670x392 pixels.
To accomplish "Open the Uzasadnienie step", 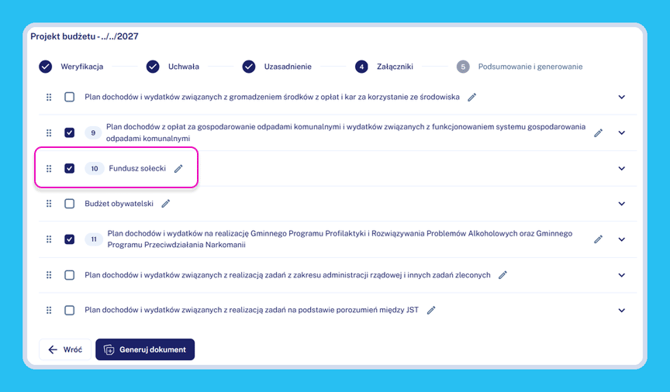I will click(277, 67).
